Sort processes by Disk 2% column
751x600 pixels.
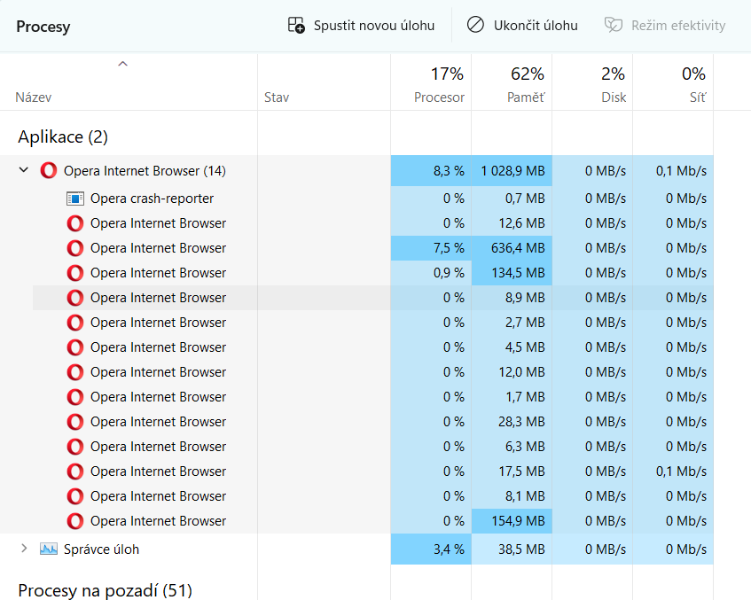click(x=592, y=82)
